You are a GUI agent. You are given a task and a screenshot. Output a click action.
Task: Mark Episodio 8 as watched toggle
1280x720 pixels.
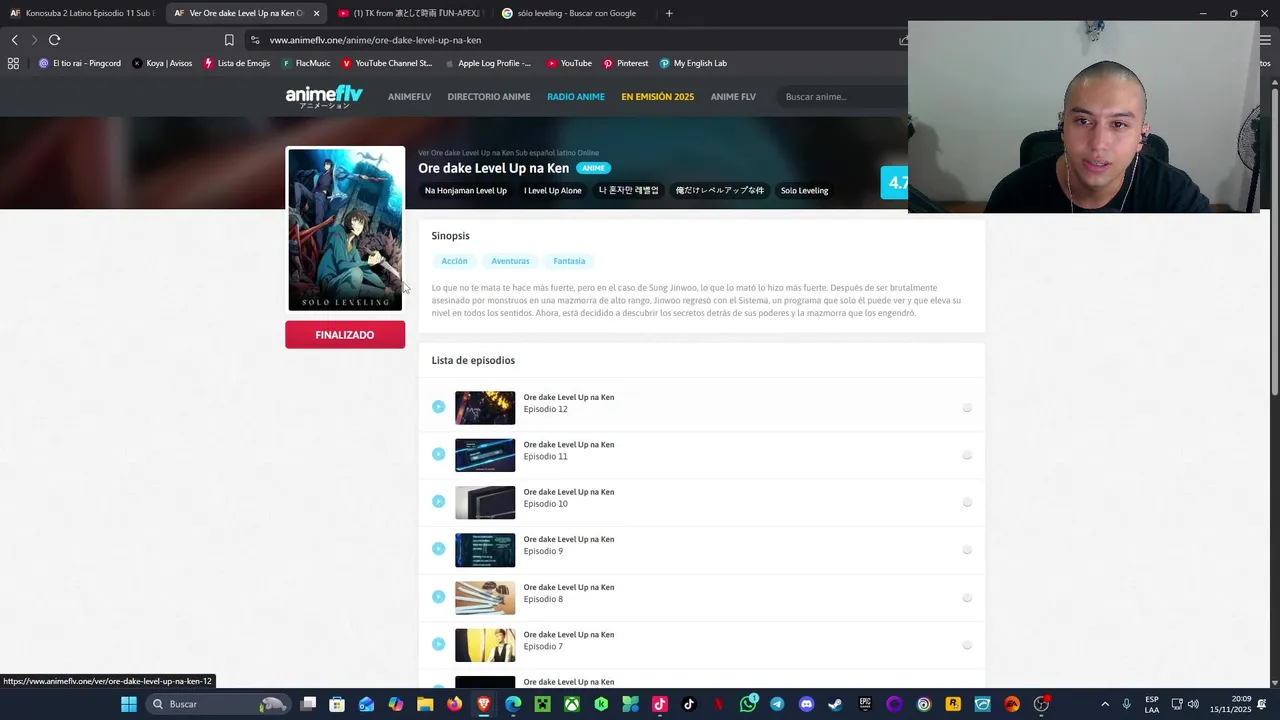click(x=967, y=597)
